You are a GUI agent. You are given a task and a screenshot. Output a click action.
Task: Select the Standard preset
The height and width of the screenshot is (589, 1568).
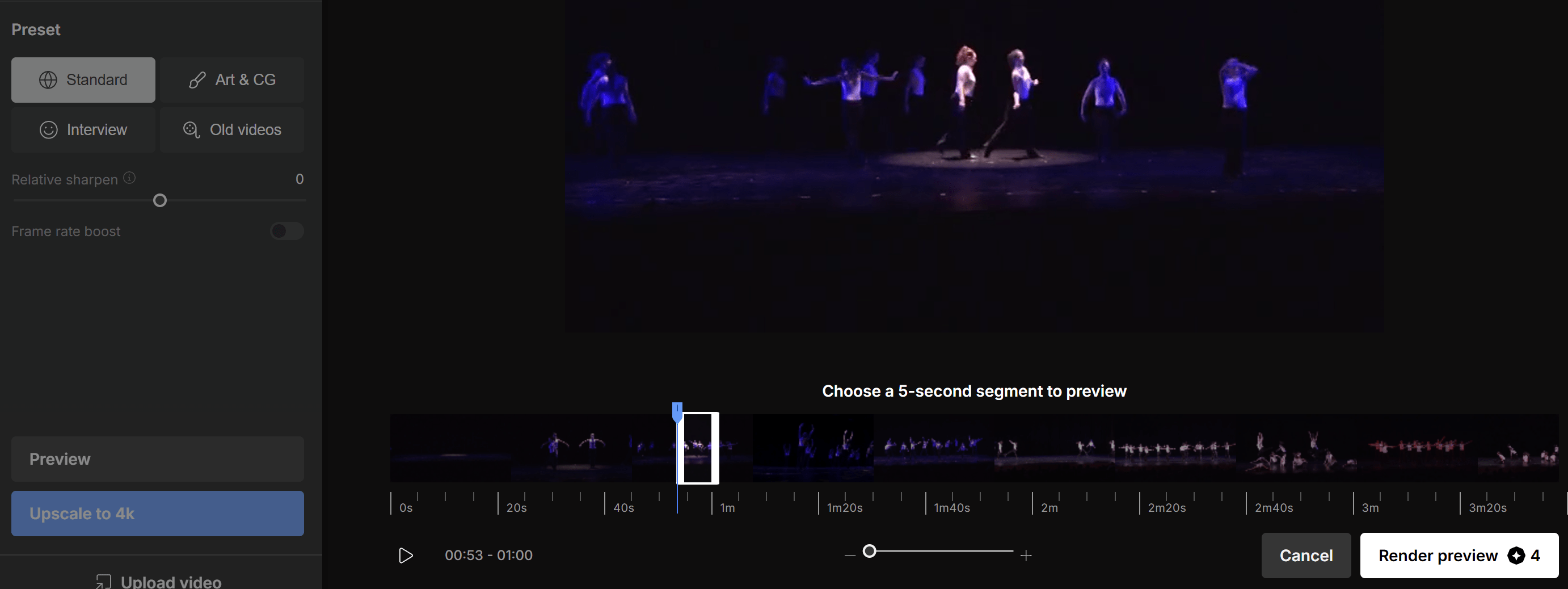tap(83, 80)
